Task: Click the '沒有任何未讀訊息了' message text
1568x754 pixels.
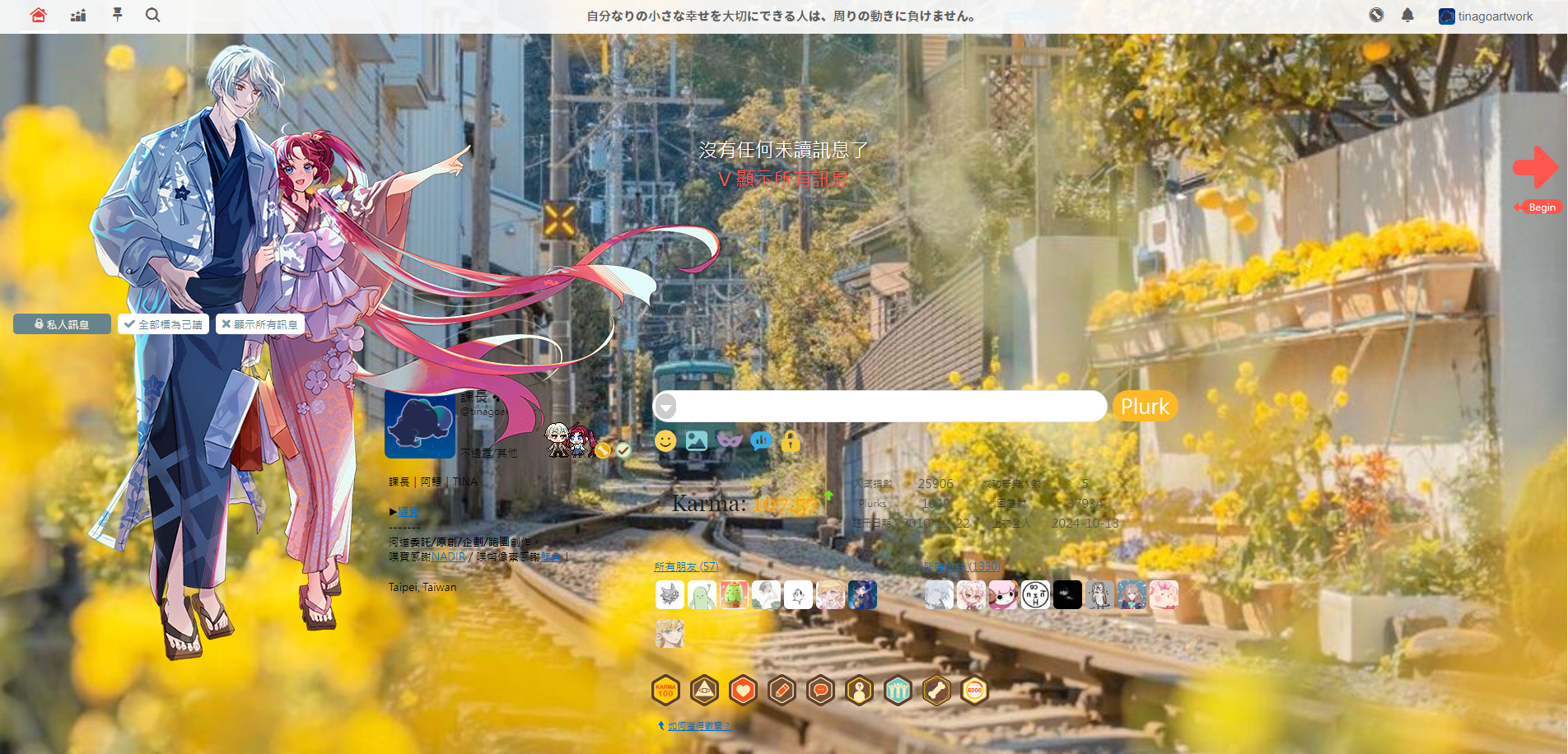Action: pyautogui.click(x=783, y=150)
